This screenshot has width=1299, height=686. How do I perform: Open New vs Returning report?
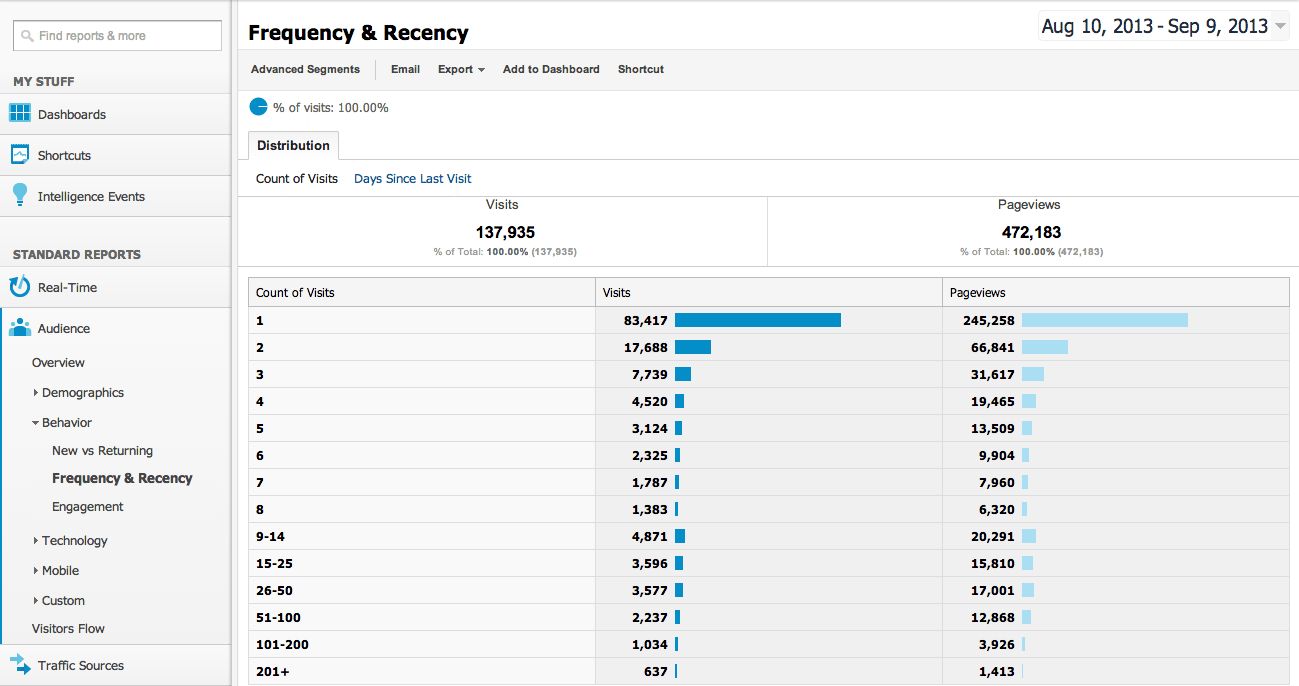(x=102, y=451)
